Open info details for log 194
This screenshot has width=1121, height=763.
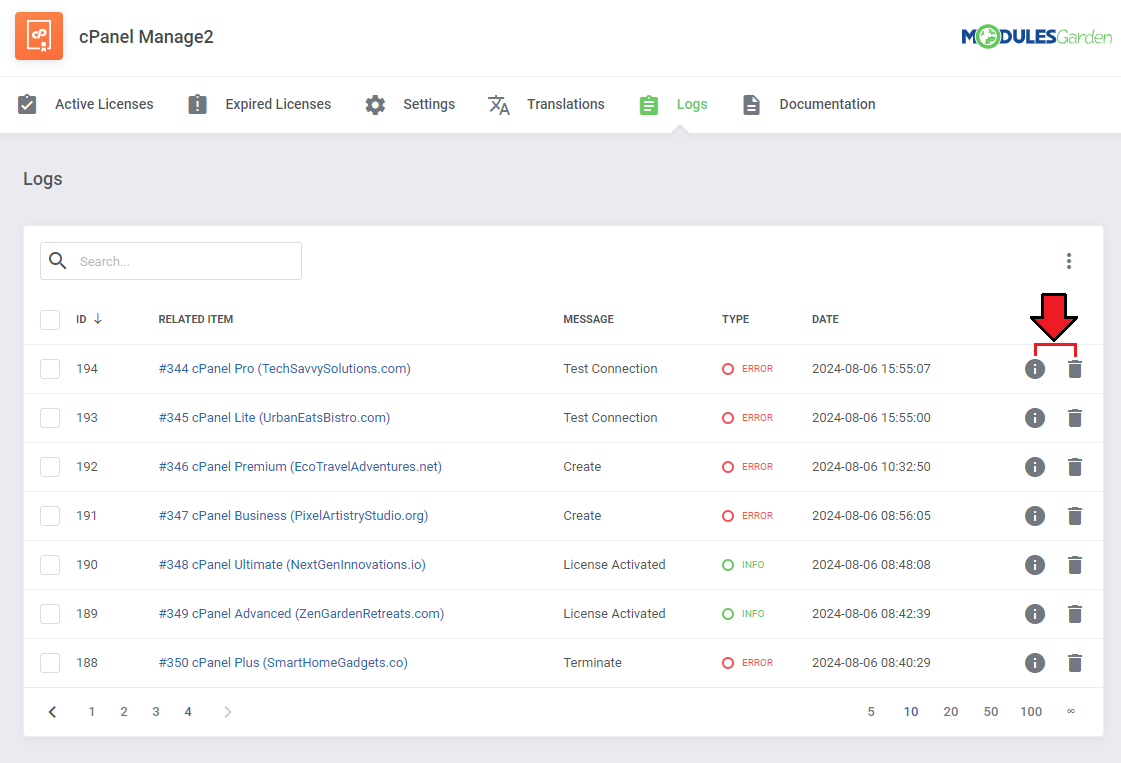click(x=1034, y=369)
